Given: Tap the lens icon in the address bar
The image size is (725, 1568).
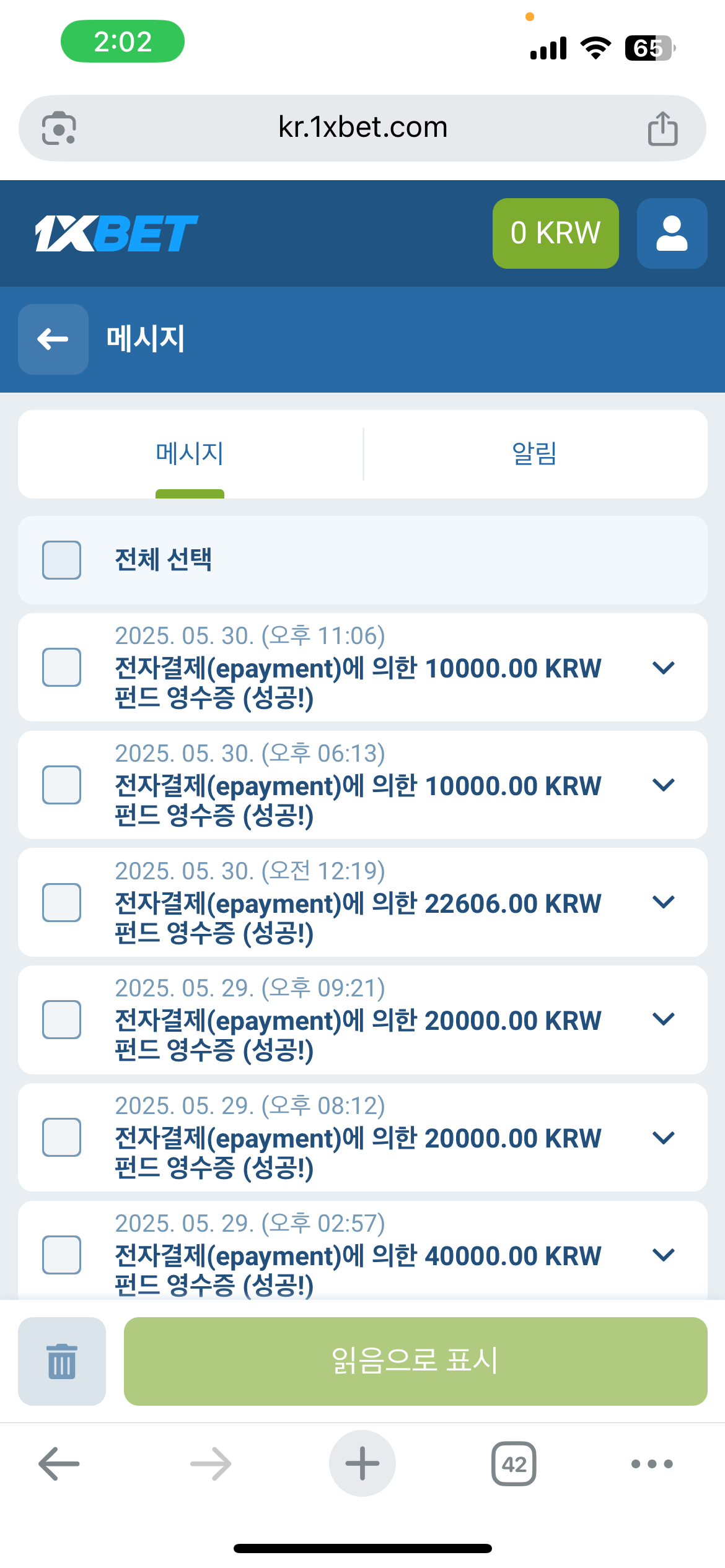Looking at the screenshot, I should click(59, 129).
